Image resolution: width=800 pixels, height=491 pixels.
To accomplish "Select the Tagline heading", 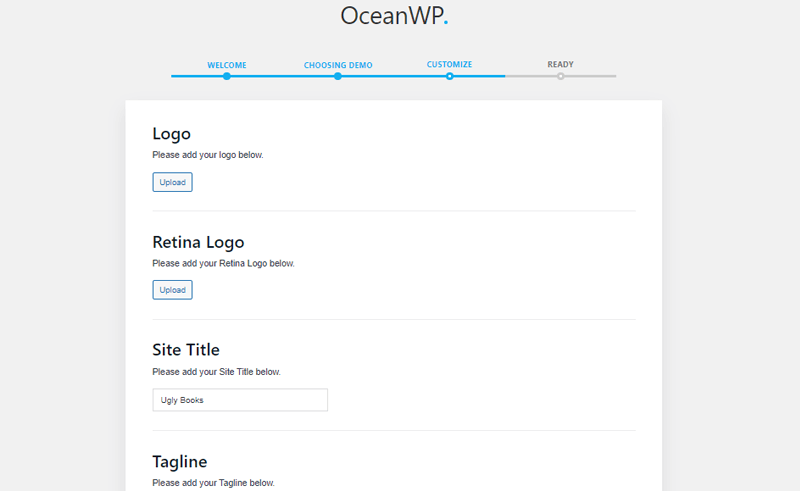I will click(x=180, y=462).
